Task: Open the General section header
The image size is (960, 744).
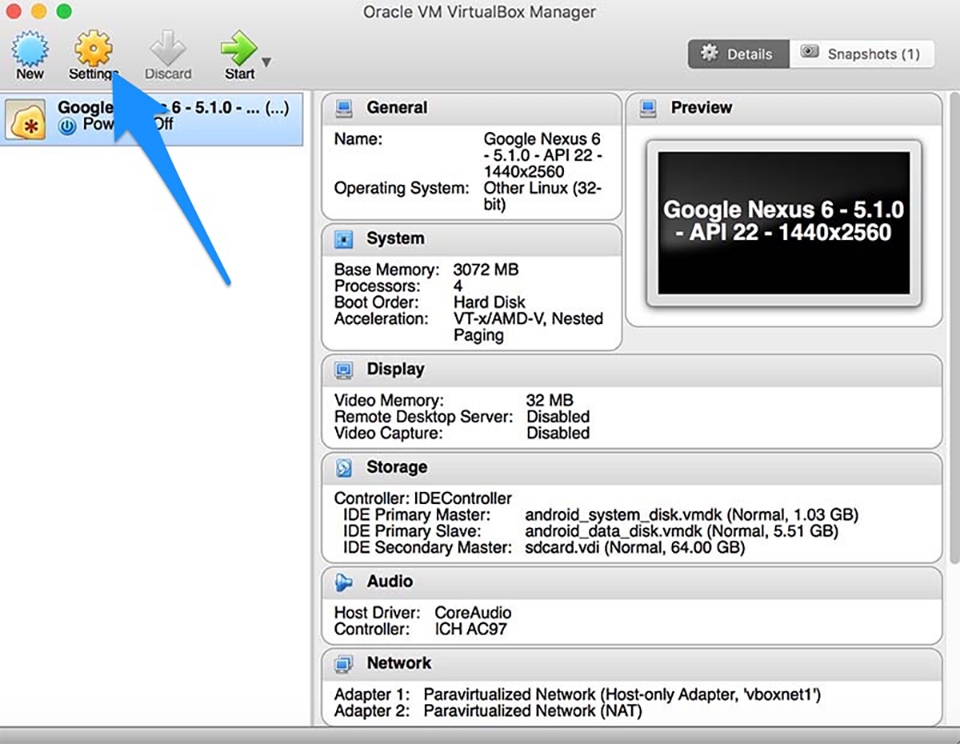Action: pos(471,108)
